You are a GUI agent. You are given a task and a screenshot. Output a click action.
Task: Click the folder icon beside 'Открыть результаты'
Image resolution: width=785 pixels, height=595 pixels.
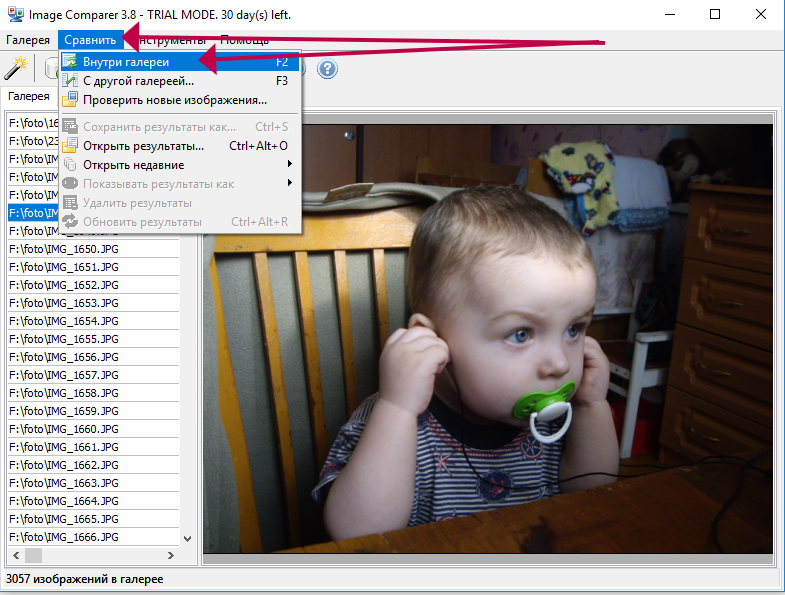(70, 146)
